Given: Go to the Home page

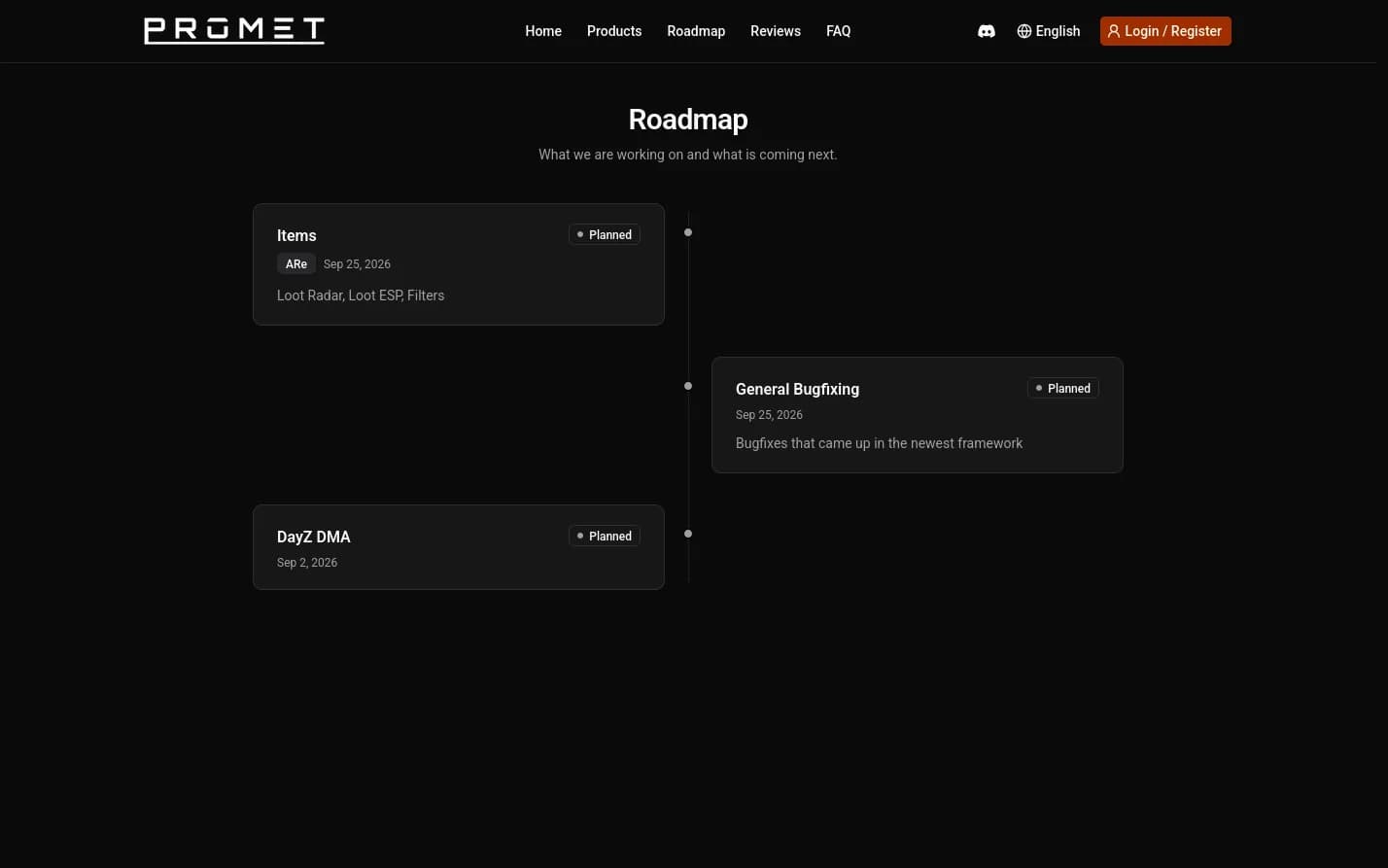Looking at the screenshot, I should (x=543, y=31).
